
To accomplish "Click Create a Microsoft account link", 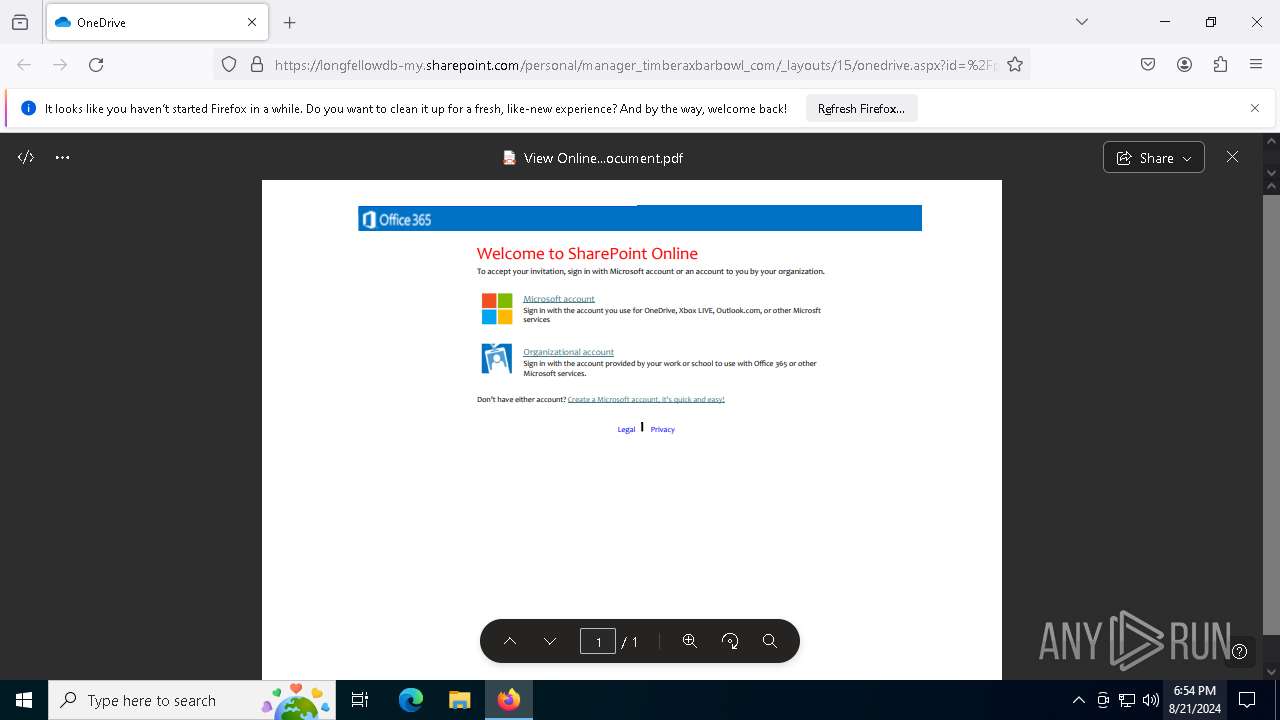I will tap(646, 400).
